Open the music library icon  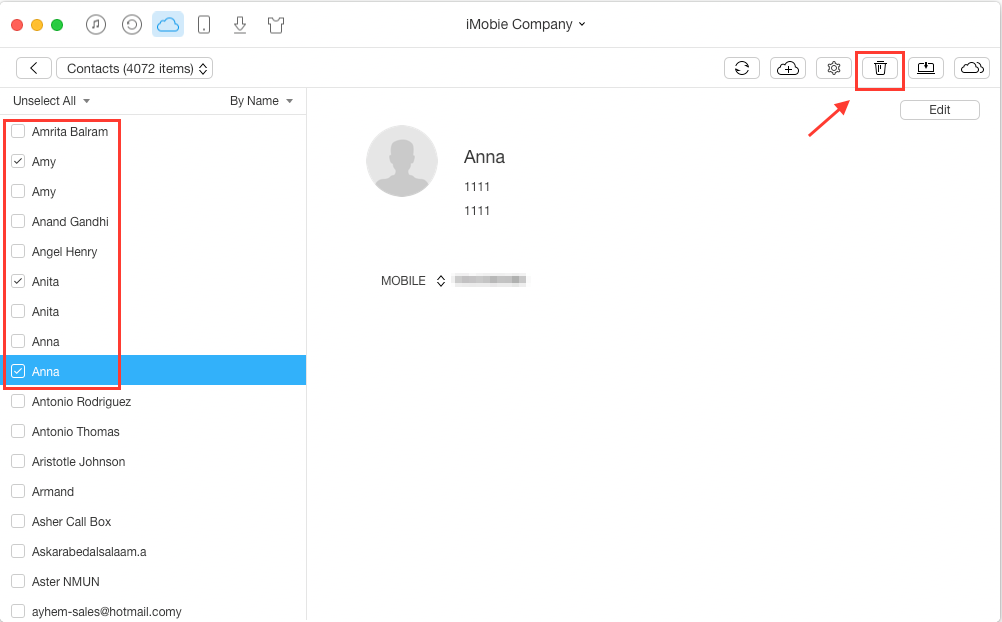coord(96,25)
